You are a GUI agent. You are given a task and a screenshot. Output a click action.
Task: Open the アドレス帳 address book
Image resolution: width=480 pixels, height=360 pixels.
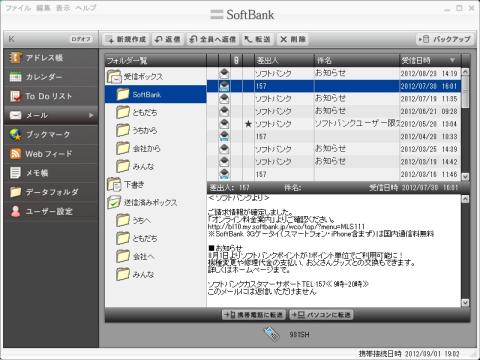click(x=51, y=58)
